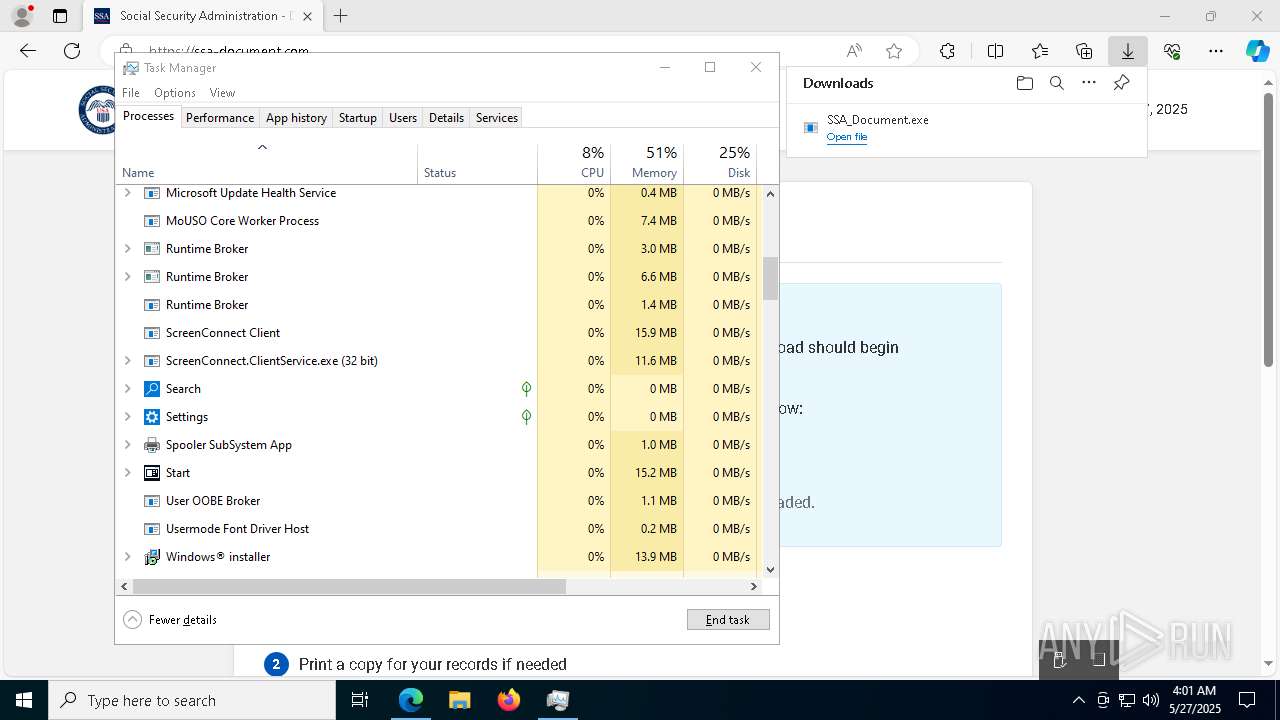
Task: Sort processes by CPU column header
Action: pyautogui.click(x=574, y=164)
